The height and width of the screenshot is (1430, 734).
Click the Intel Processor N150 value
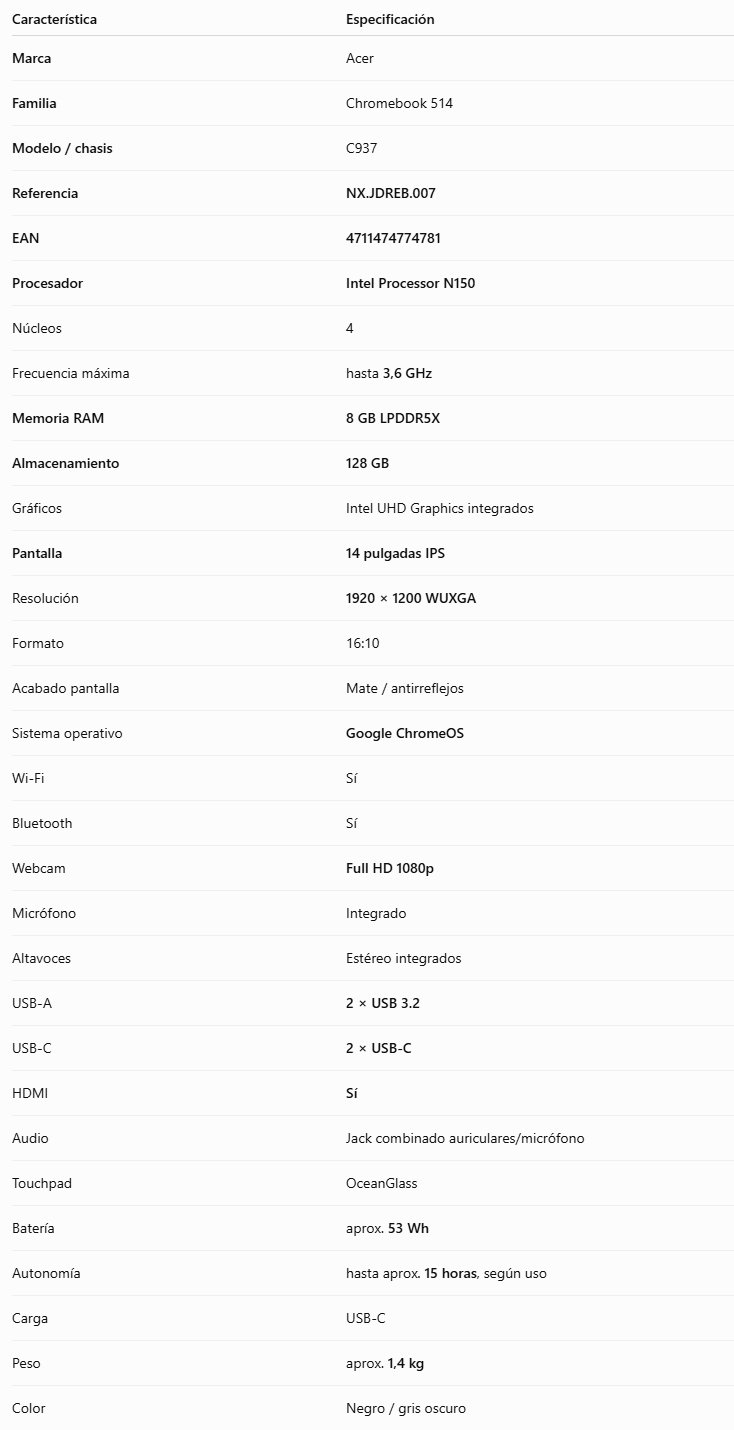(411, 283)
